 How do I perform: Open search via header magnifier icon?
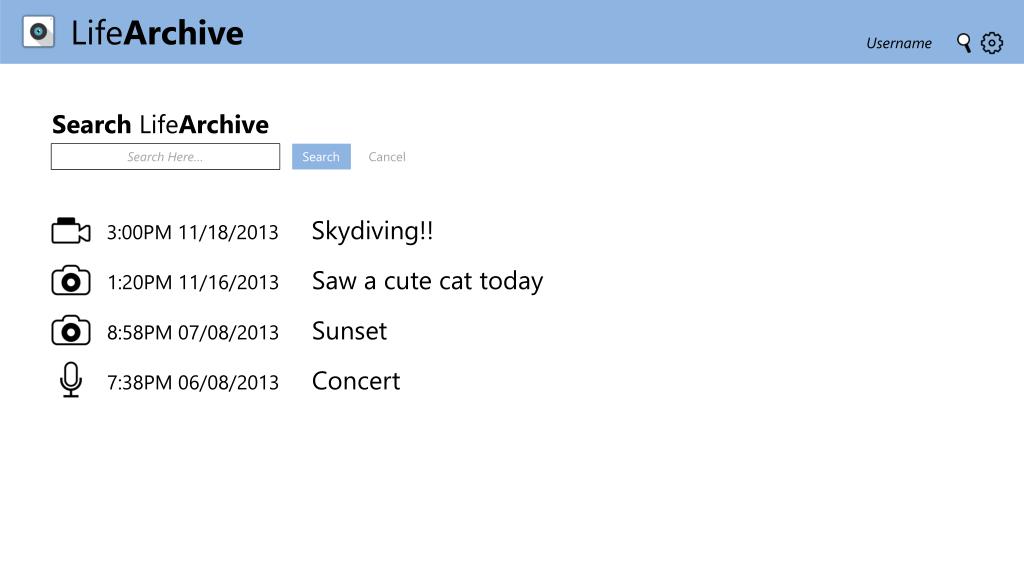click(964, 43)
